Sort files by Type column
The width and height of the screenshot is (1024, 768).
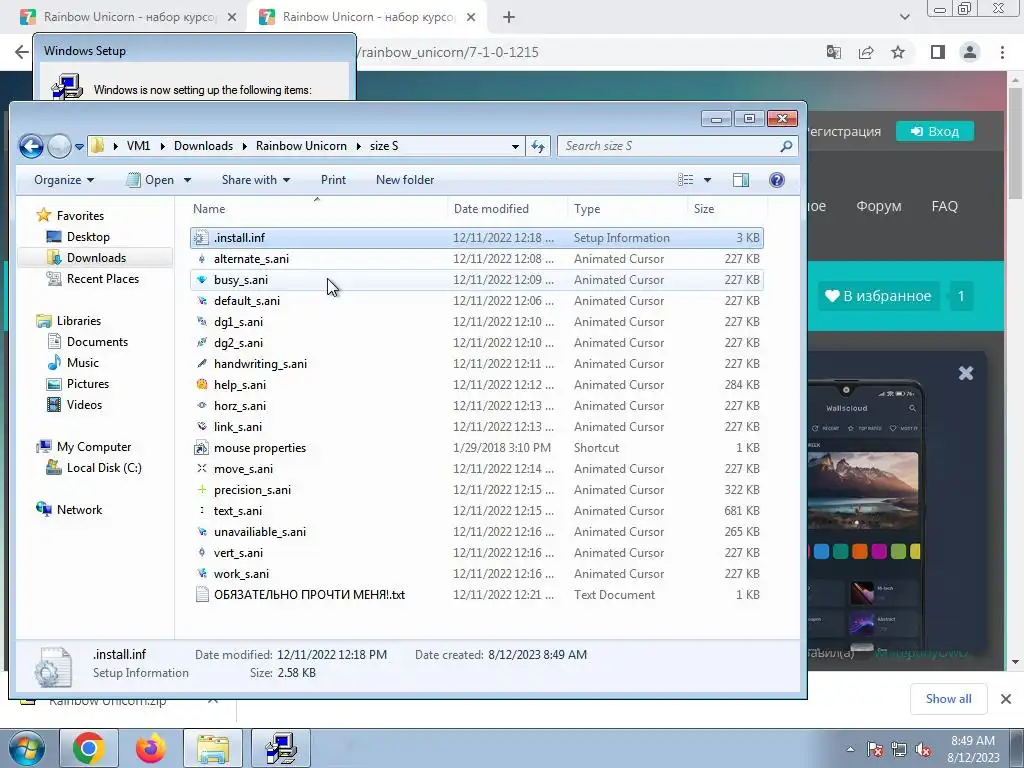[x=627, y=209]
